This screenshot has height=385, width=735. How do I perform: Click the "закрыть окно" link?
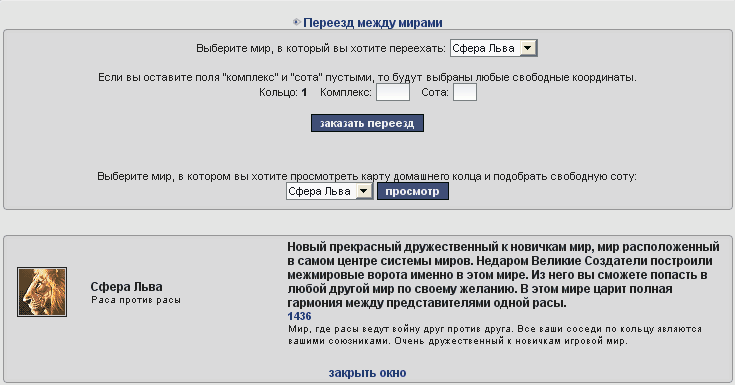[x=368, y=373]
